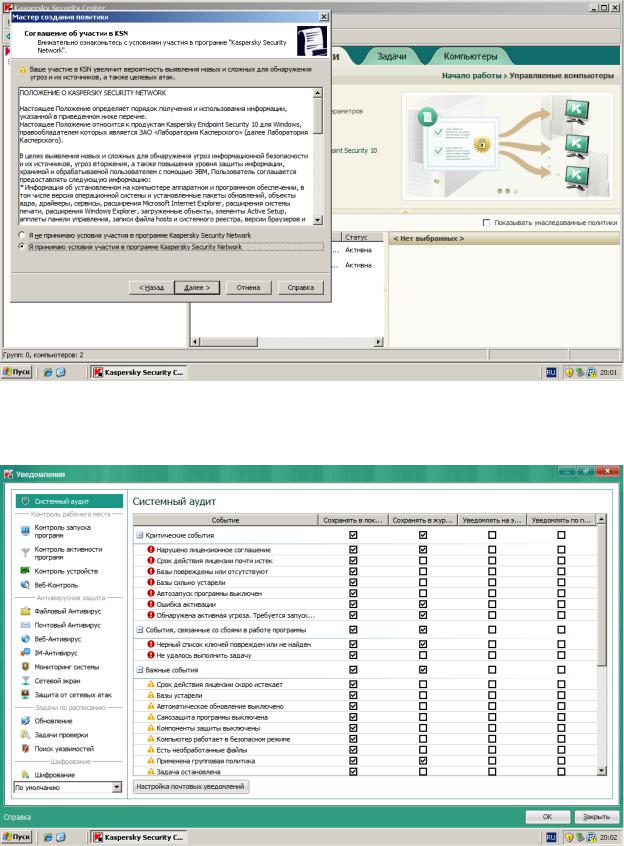The height and width of the screenshot is (846, 624).
Task: Click the 'Управляемые компьютеры' breadcrumb text
Action: [561, 76]
